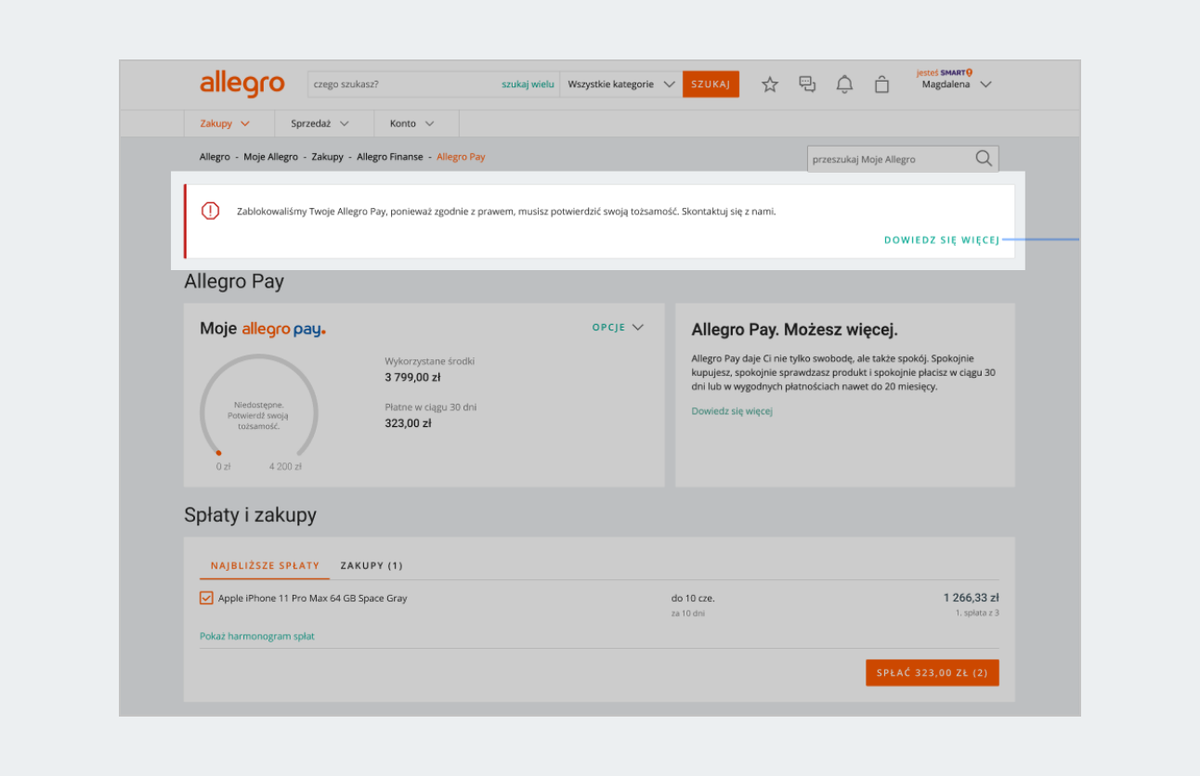Open notifications bell icon
This screenshot has height=776, width=1200.
pos(845,84)
